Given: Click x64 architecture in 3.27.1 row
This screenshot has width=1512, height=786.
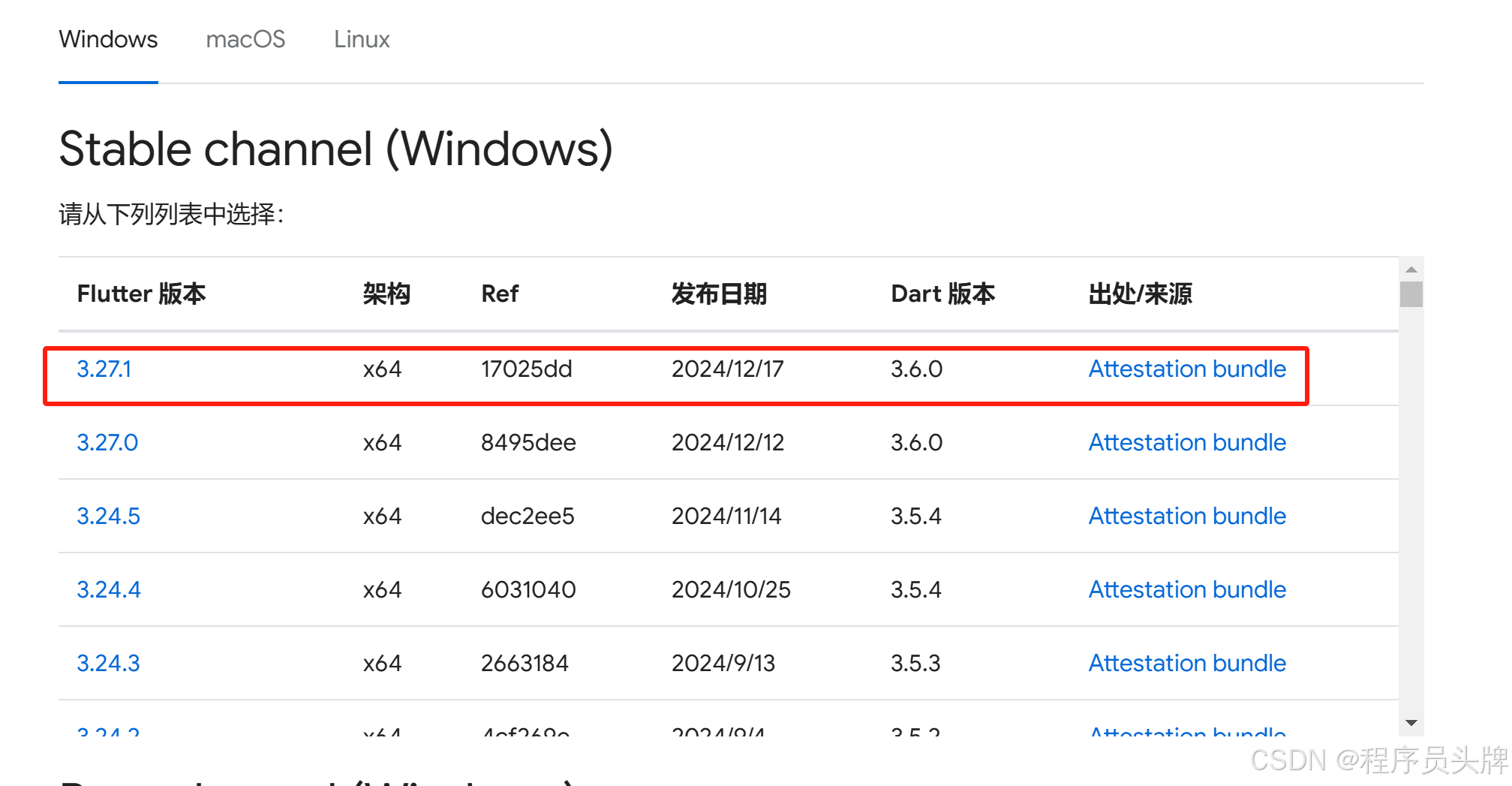Looking at the screenshot, I should (382, 369).
